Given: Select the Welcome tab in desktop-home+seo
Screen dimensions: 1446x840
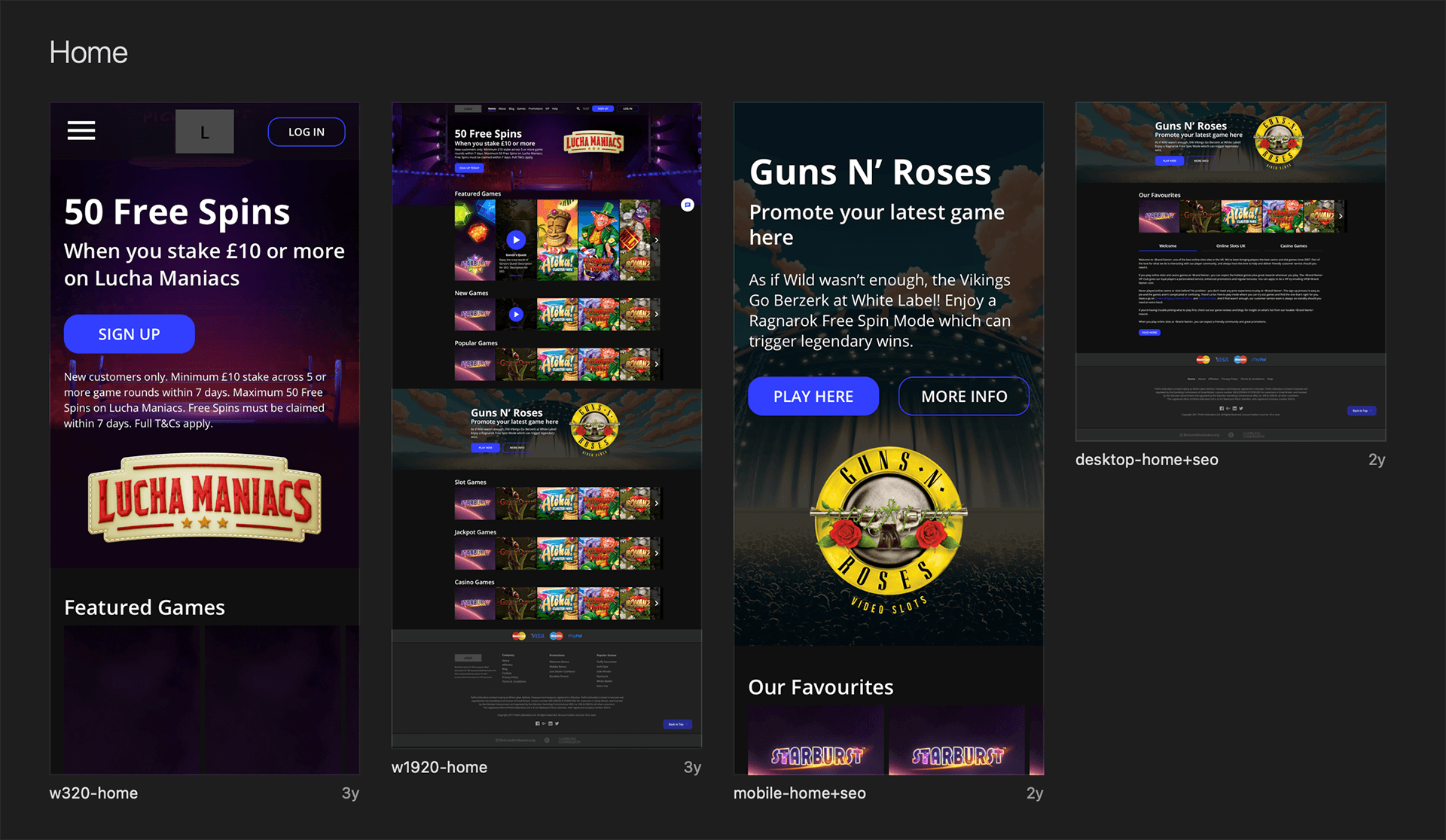Looking at the screenshot, I should pyautogui.click(x=1167, y=246).
